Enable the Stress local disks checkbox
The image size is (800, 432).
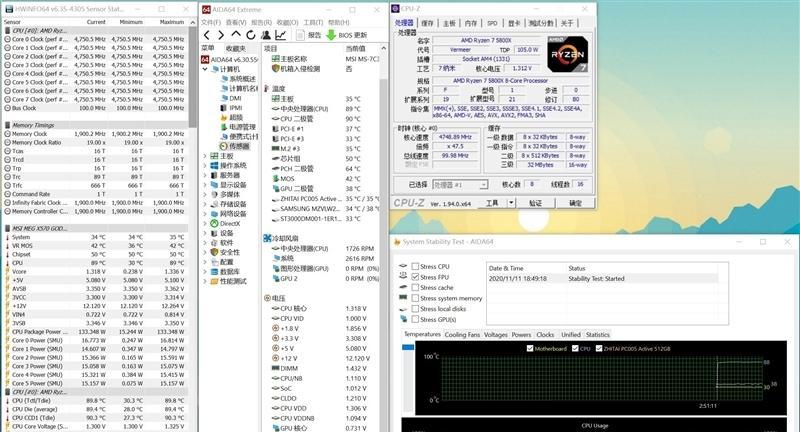point(415,309)
